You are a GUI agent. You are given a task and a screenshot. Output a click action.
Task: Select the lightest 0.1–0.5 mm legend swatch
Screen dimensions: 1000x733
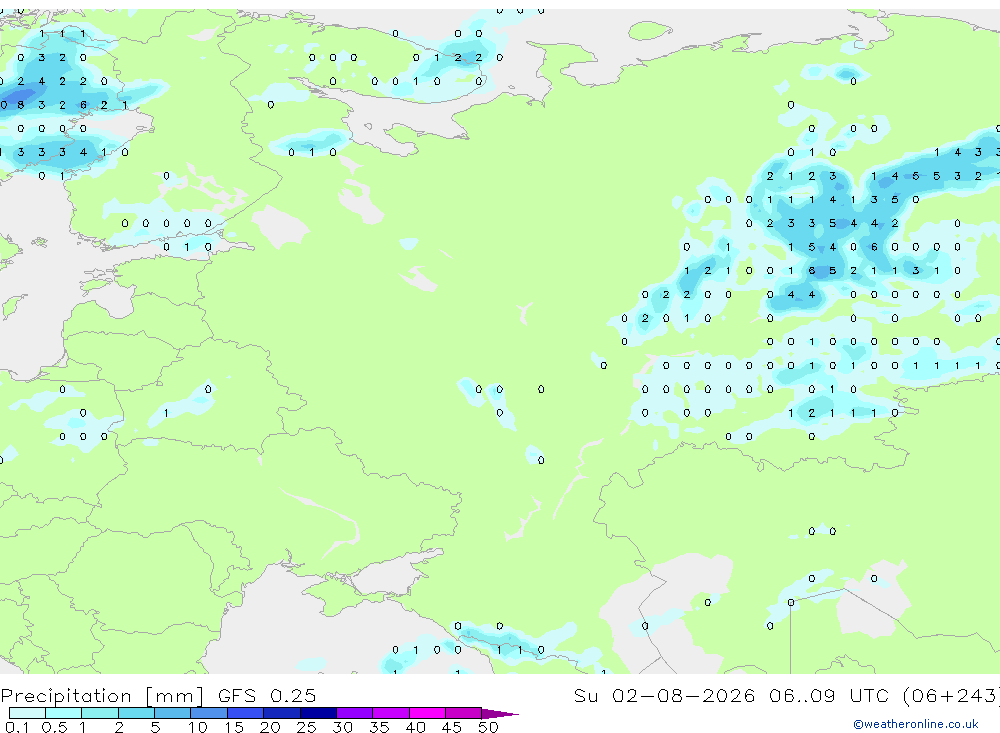point(27,713)
